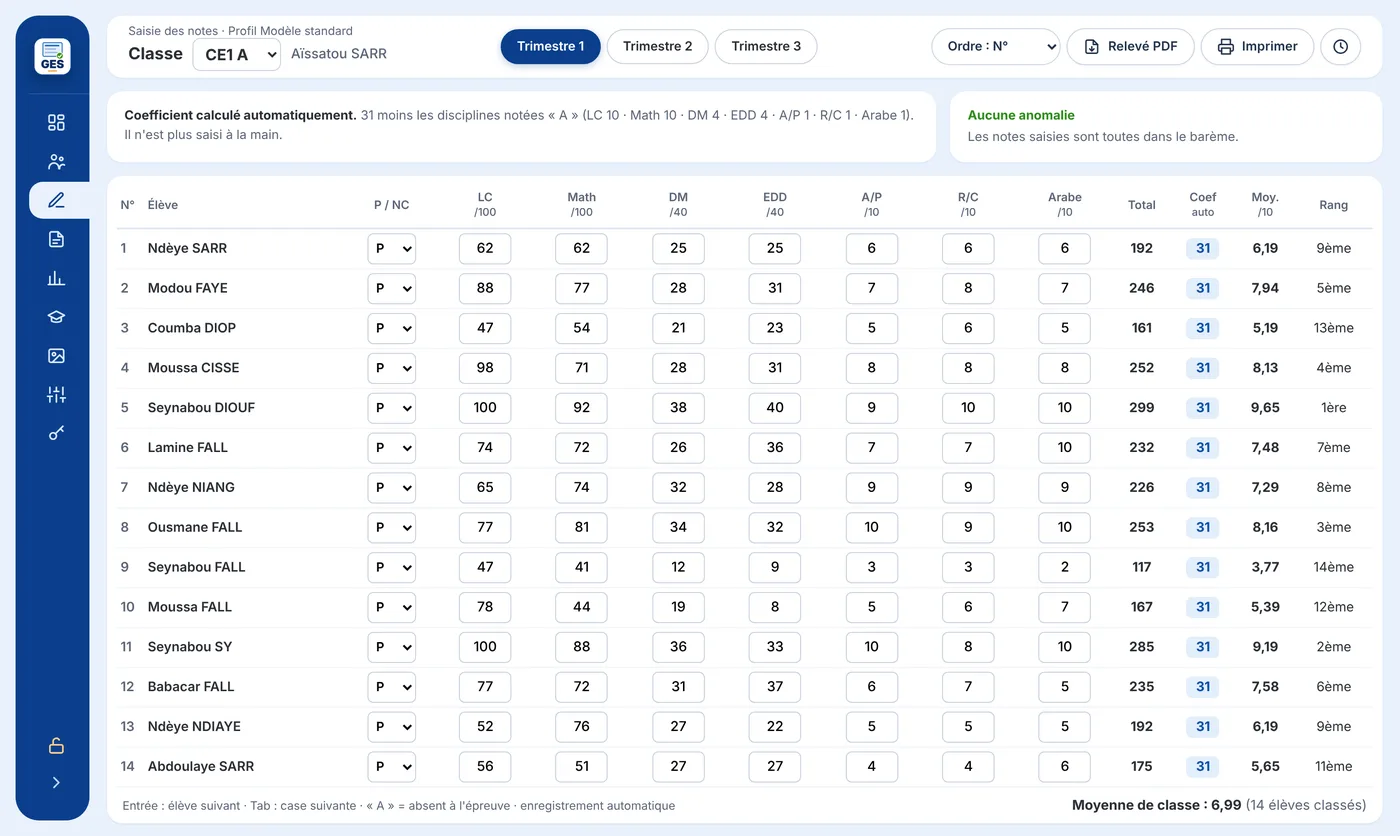Click the rank 1ère cell
1400x836 pixels.
click(x=1334, y=408)
